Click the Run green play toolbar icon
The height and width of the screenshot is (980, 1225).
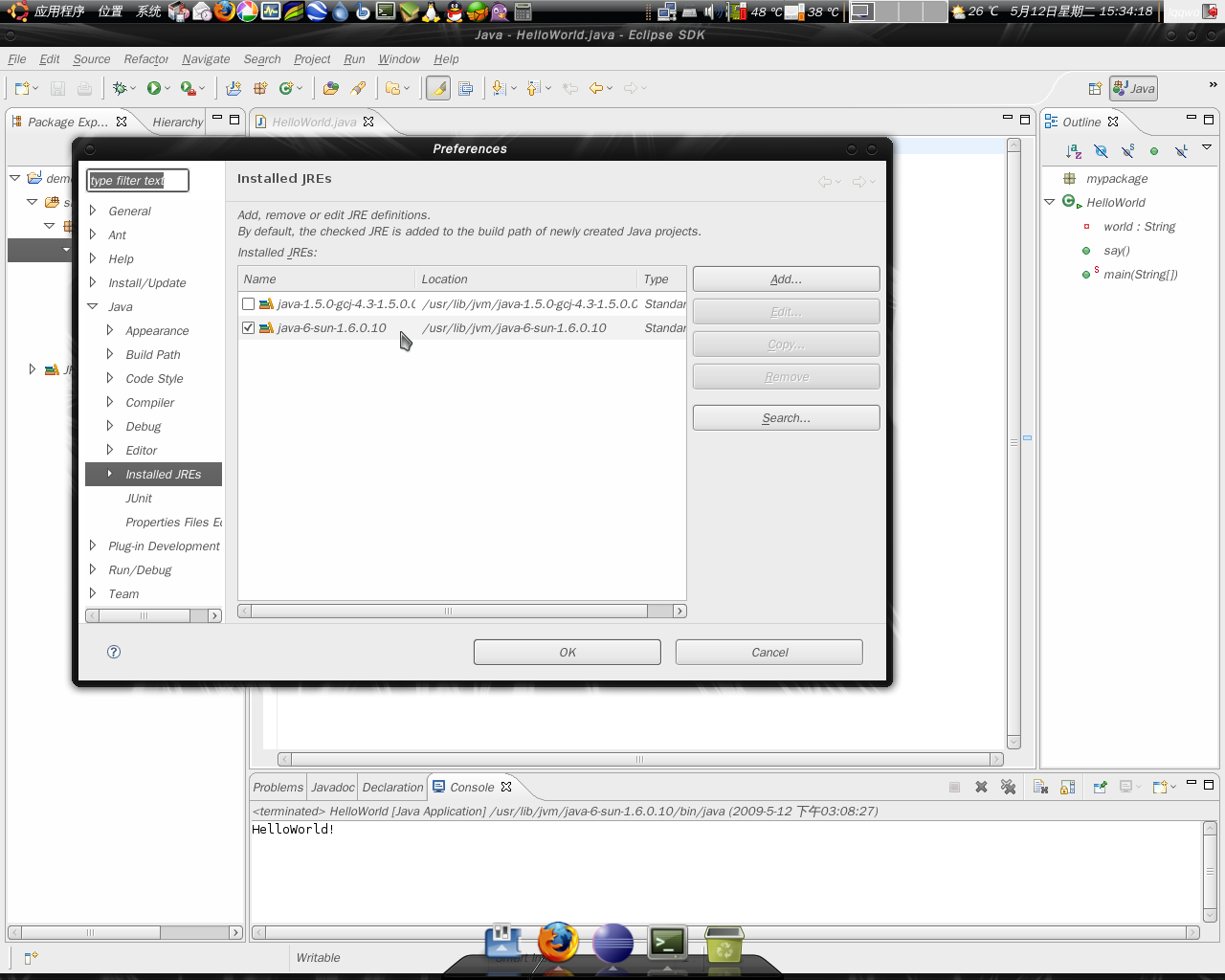153,88
